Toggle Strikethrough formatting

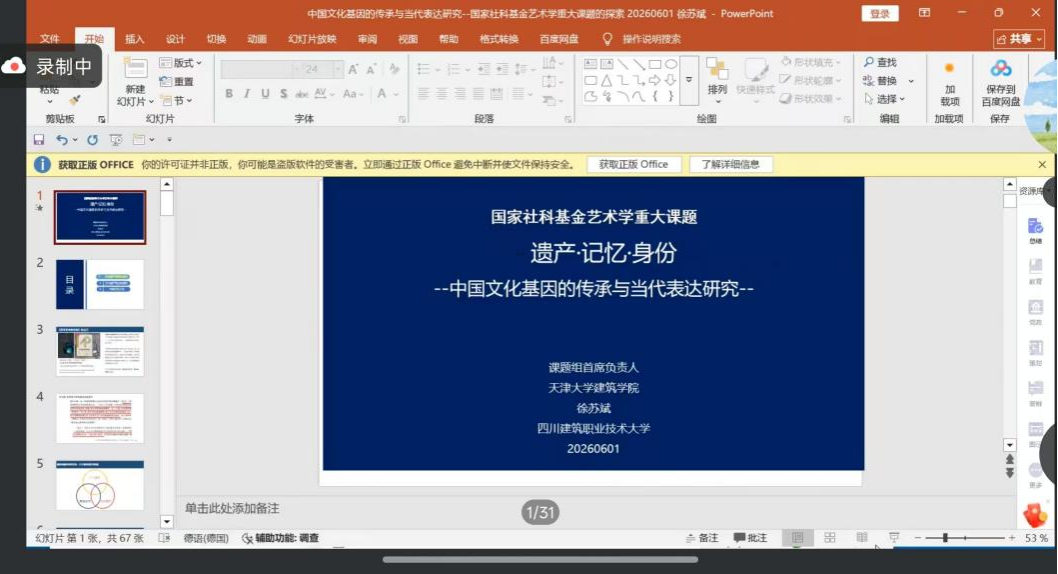[302, 94]
